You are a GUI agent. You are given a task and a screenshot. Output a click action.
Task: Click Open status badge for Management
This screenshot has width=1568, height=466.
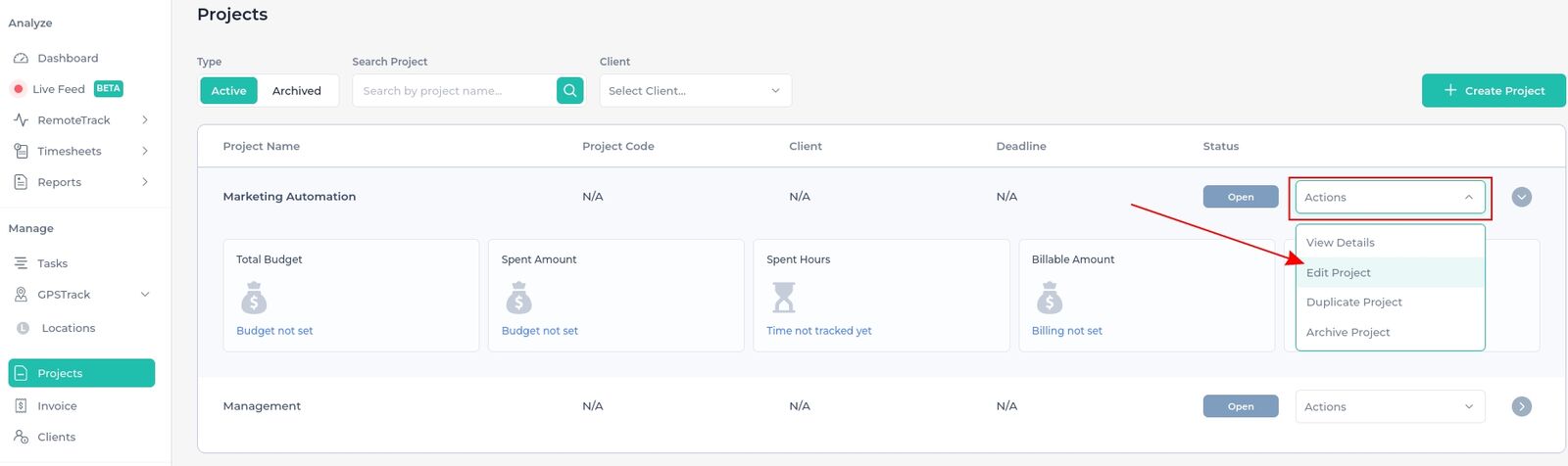point(1241,406)
